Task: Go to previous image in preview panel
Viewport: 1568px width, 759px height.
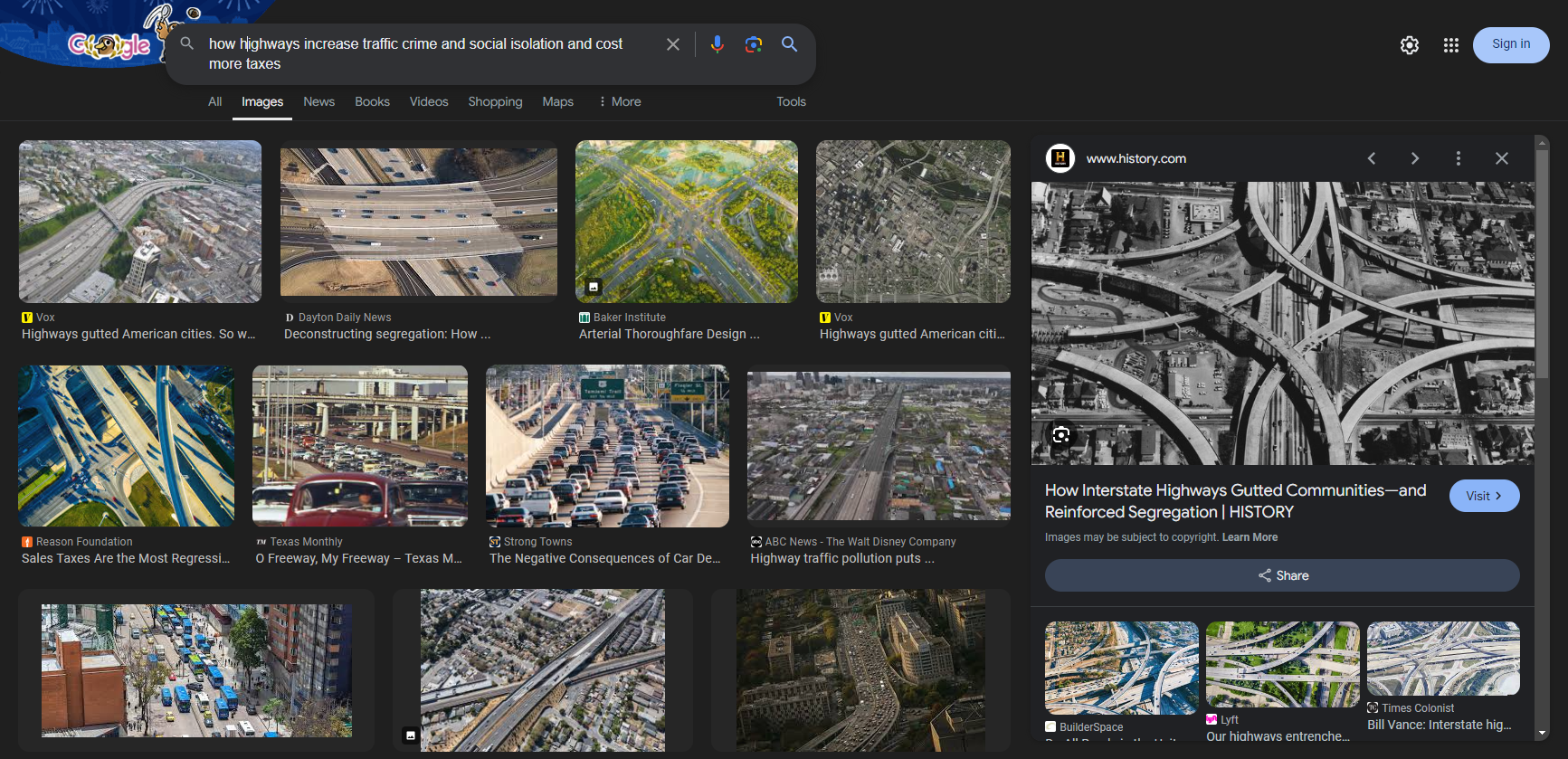Action: [x=1372, y=158]
